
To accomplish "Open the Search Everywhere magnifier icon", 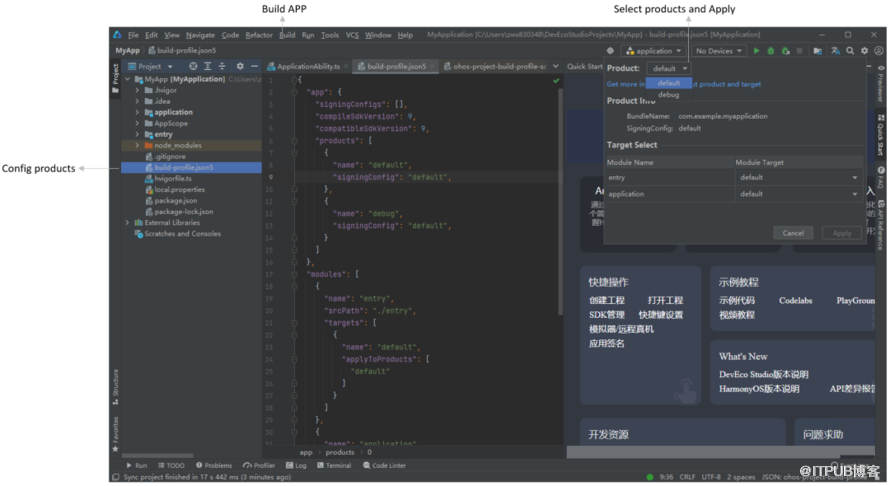I will point(850,51).
